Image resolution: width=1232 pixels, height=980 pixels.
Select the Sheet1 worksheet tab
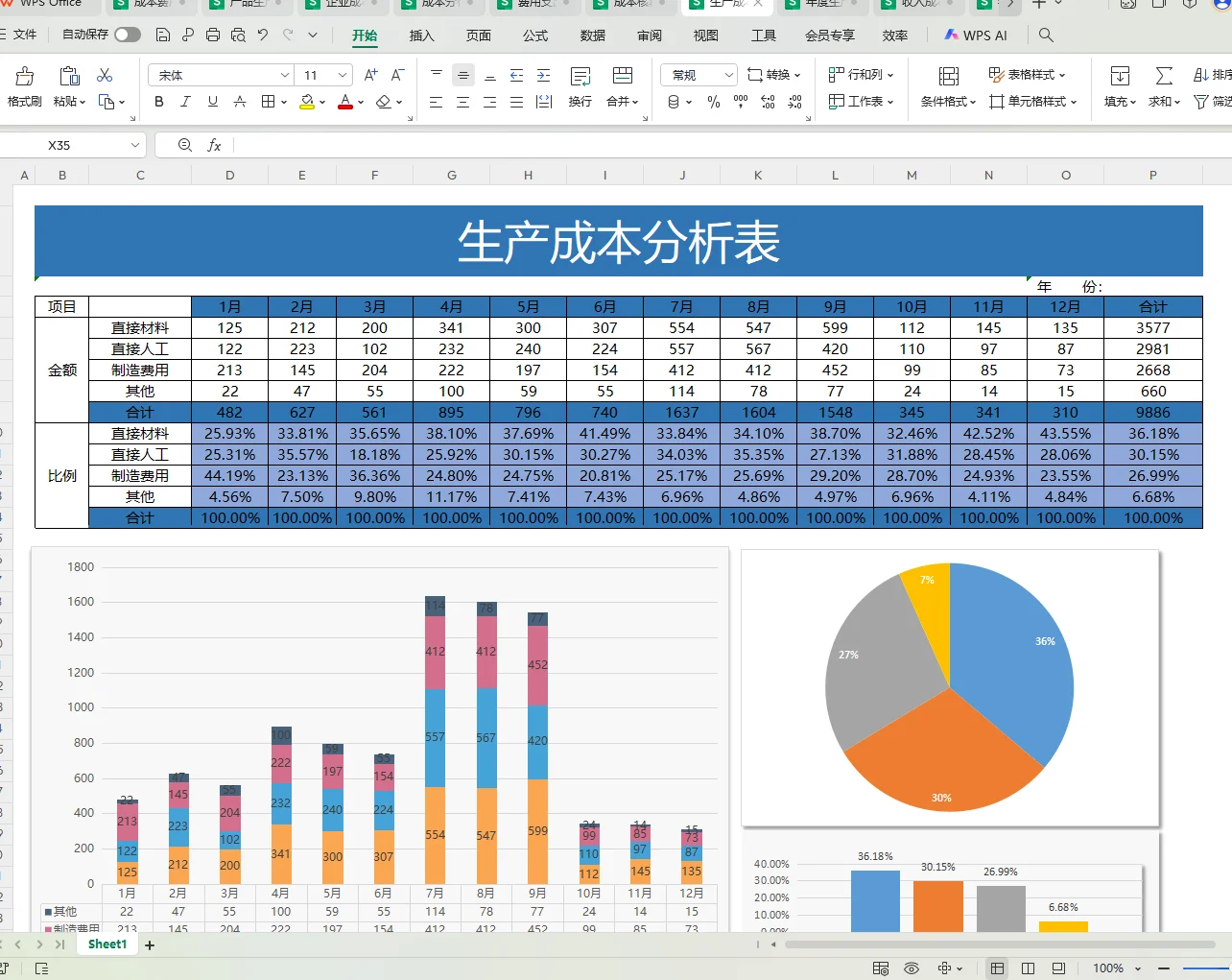[x=106, y=944]
